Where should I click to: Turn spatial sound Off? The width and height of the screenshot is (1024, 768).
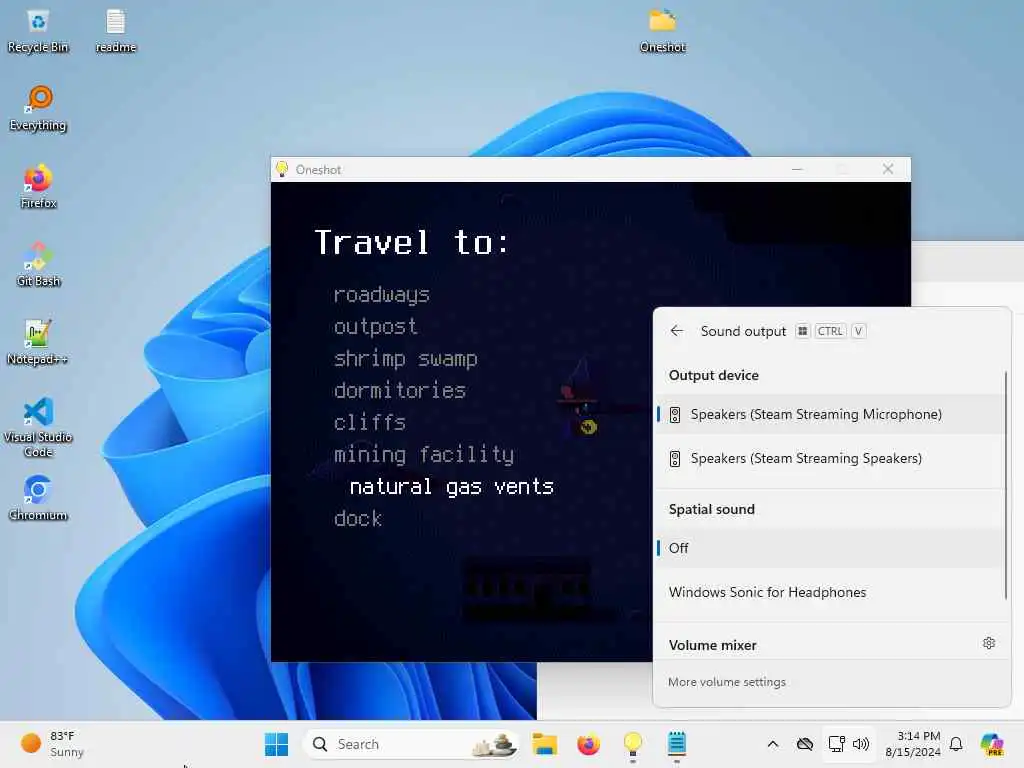pyautogui.click(x=831, y=548)
